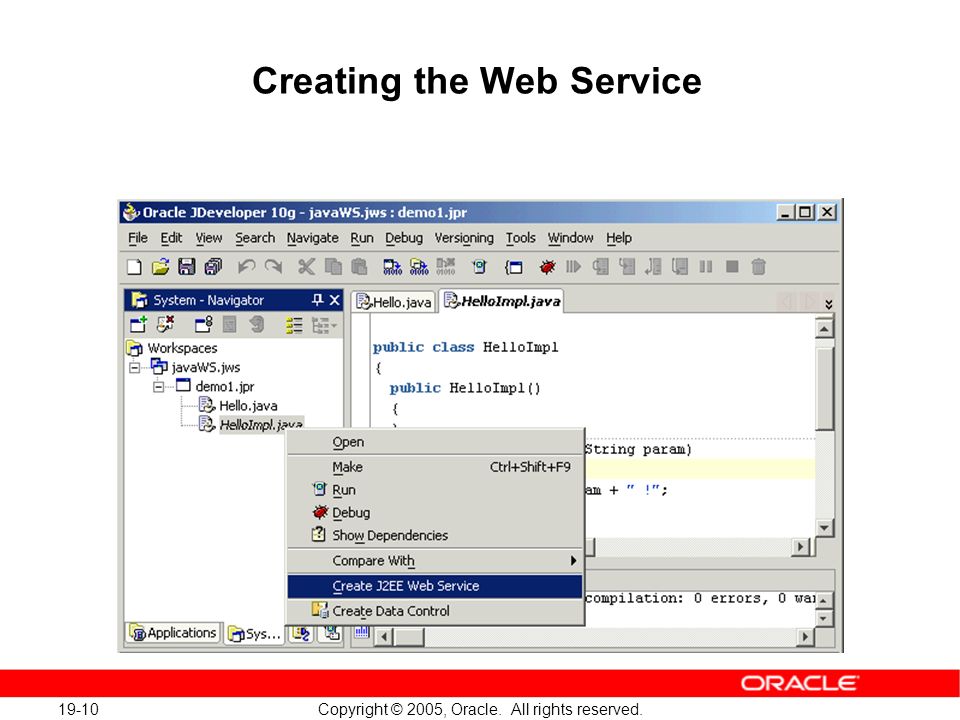Image resolution: width=960 pixels, height=720 pixels.
Task: Close the System - Navigator panel
Action: tap(334, 300)
